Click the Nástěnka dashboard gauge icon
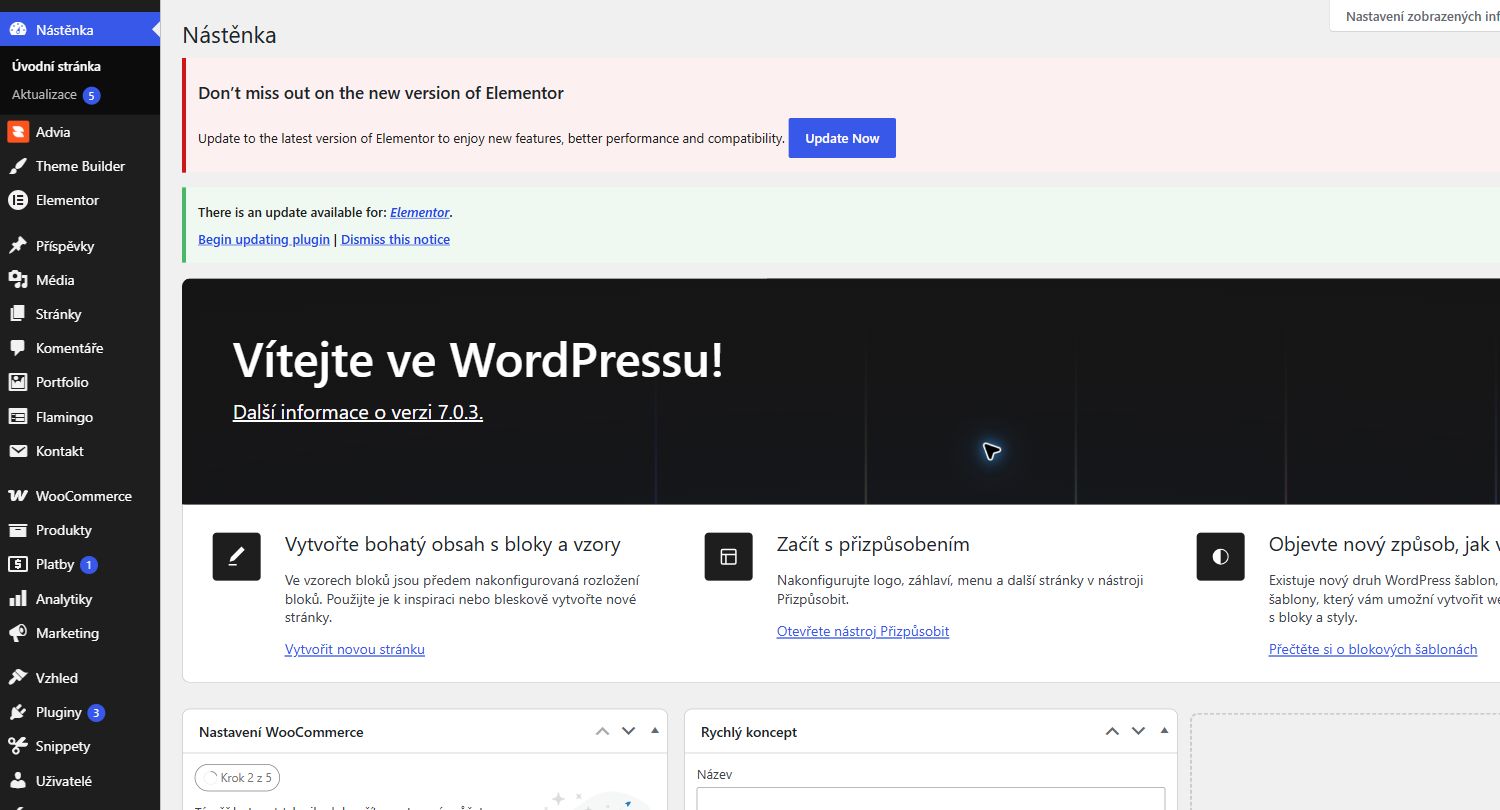 [x=18, y=30]
